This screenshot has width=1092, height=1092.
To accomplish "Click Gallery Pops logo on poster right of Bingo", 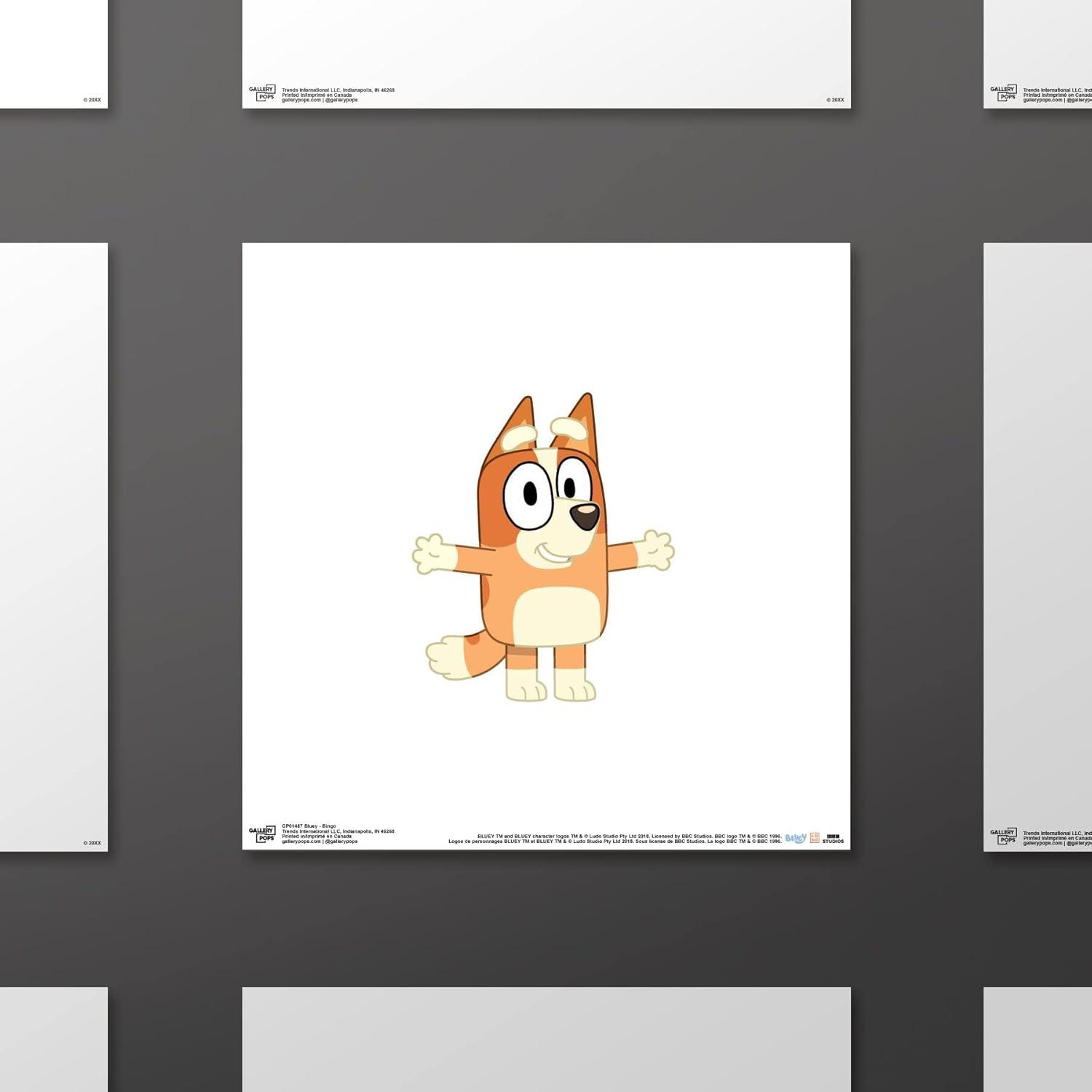I will 1003,836.
